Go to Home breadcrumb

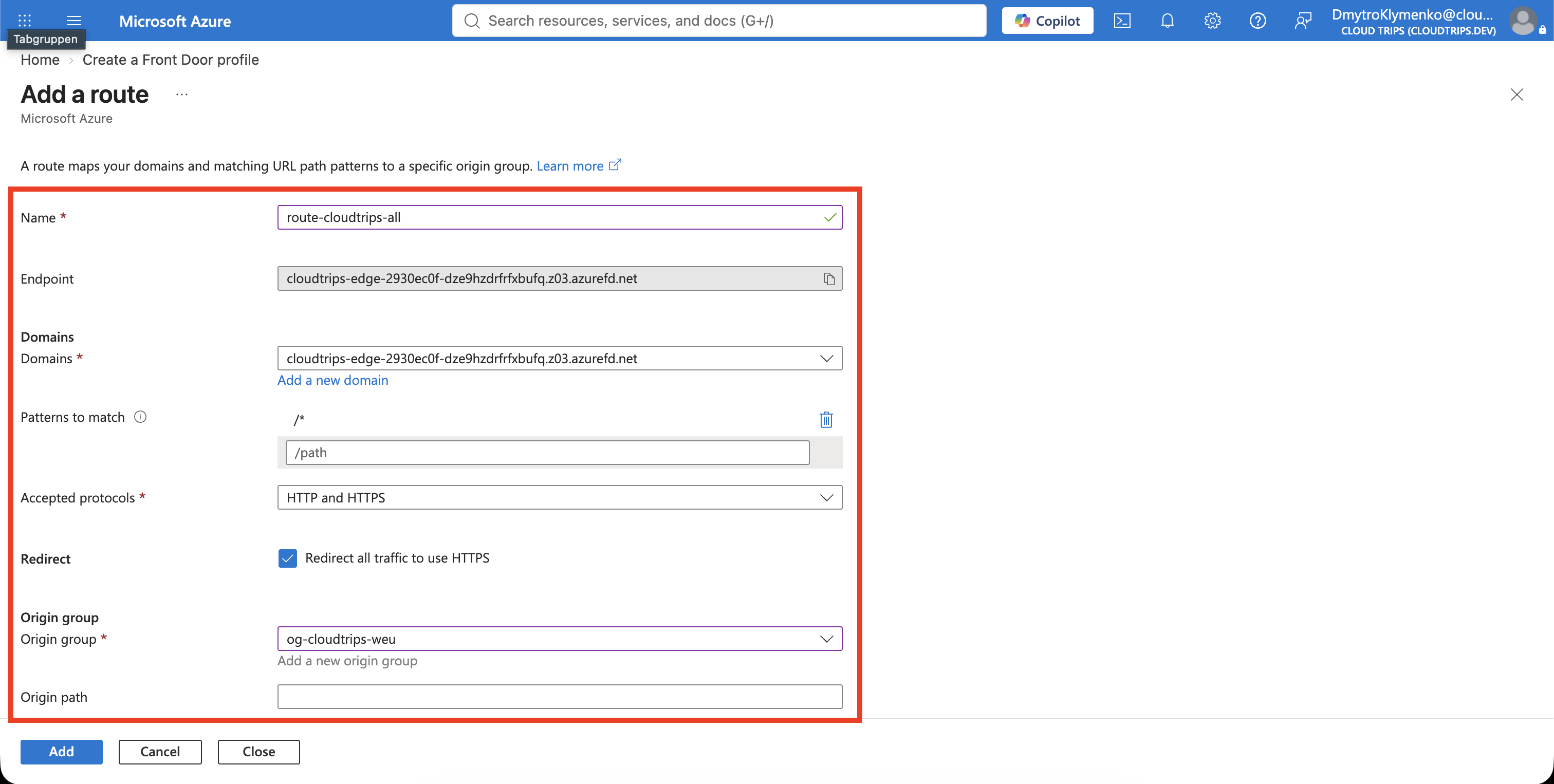tap(40, 60)
